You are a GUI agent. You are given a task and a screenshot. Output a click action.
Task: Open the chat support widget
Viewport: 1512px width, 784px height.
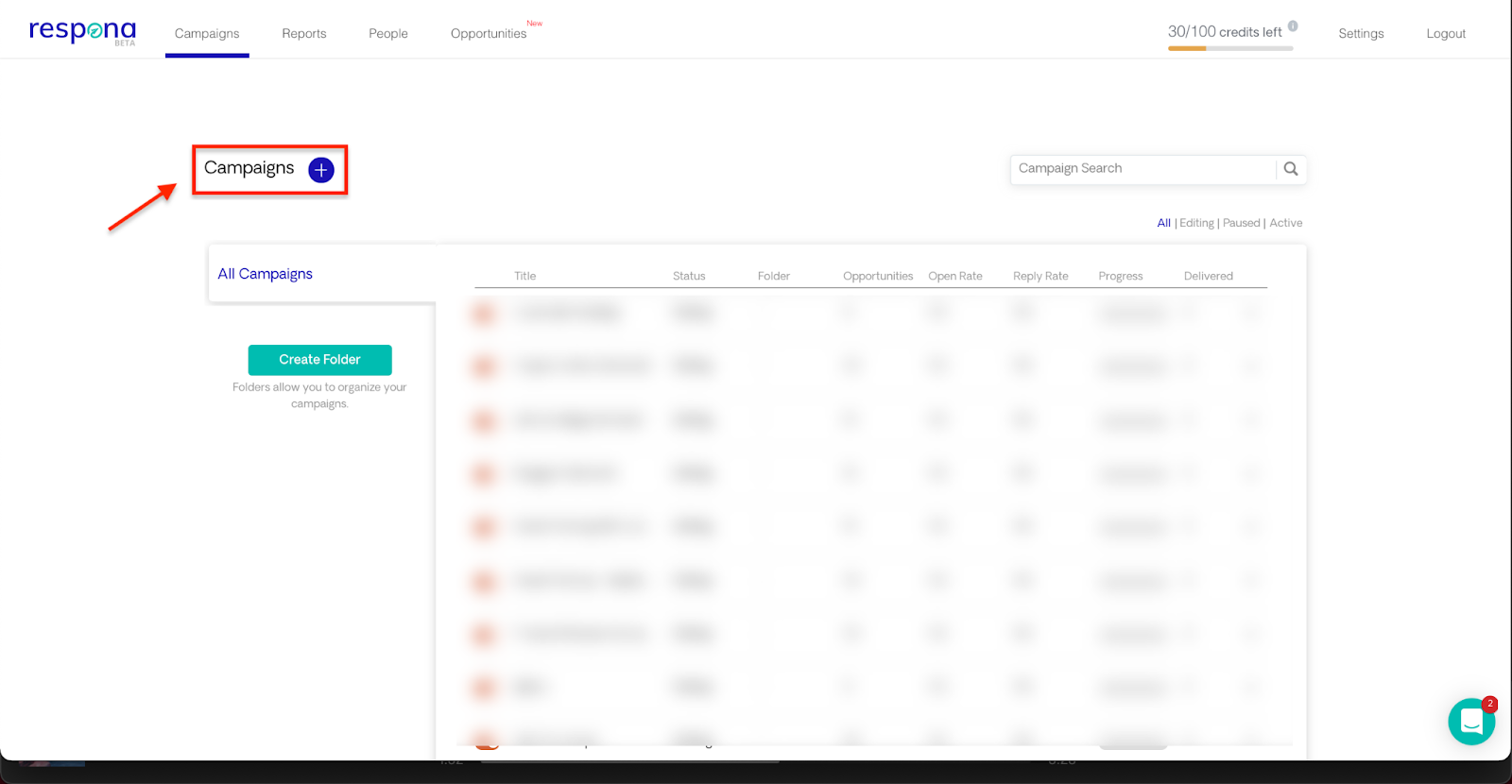(x=1471, y=722)
